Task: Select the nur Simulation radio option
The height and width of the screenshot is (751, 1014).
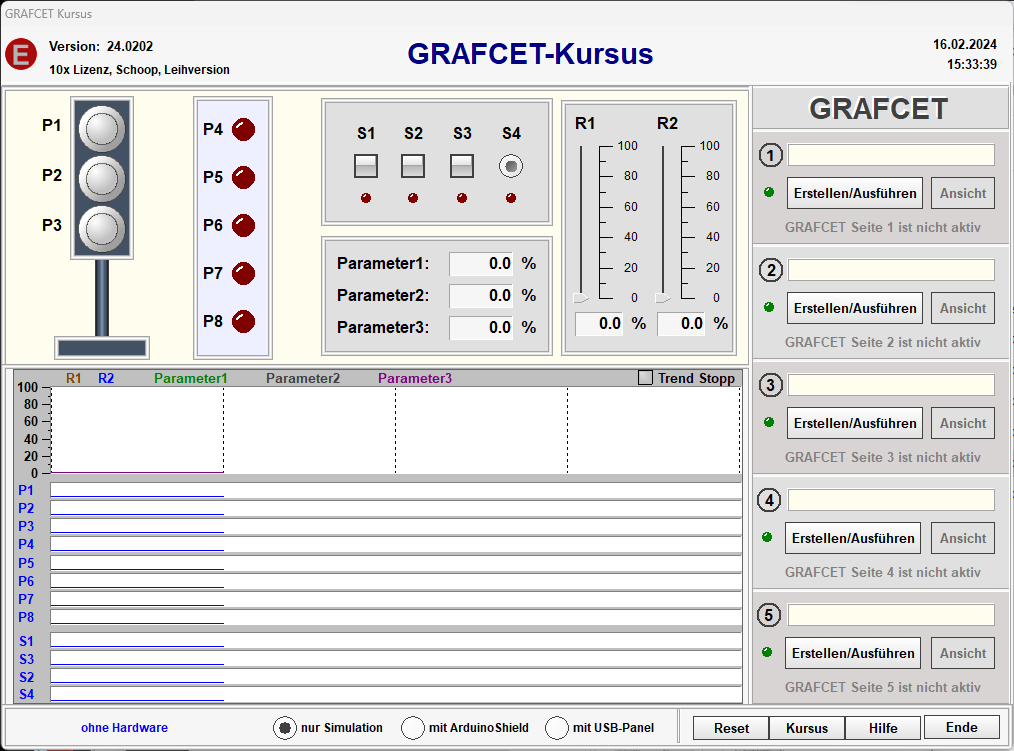Action: [285, 728]
